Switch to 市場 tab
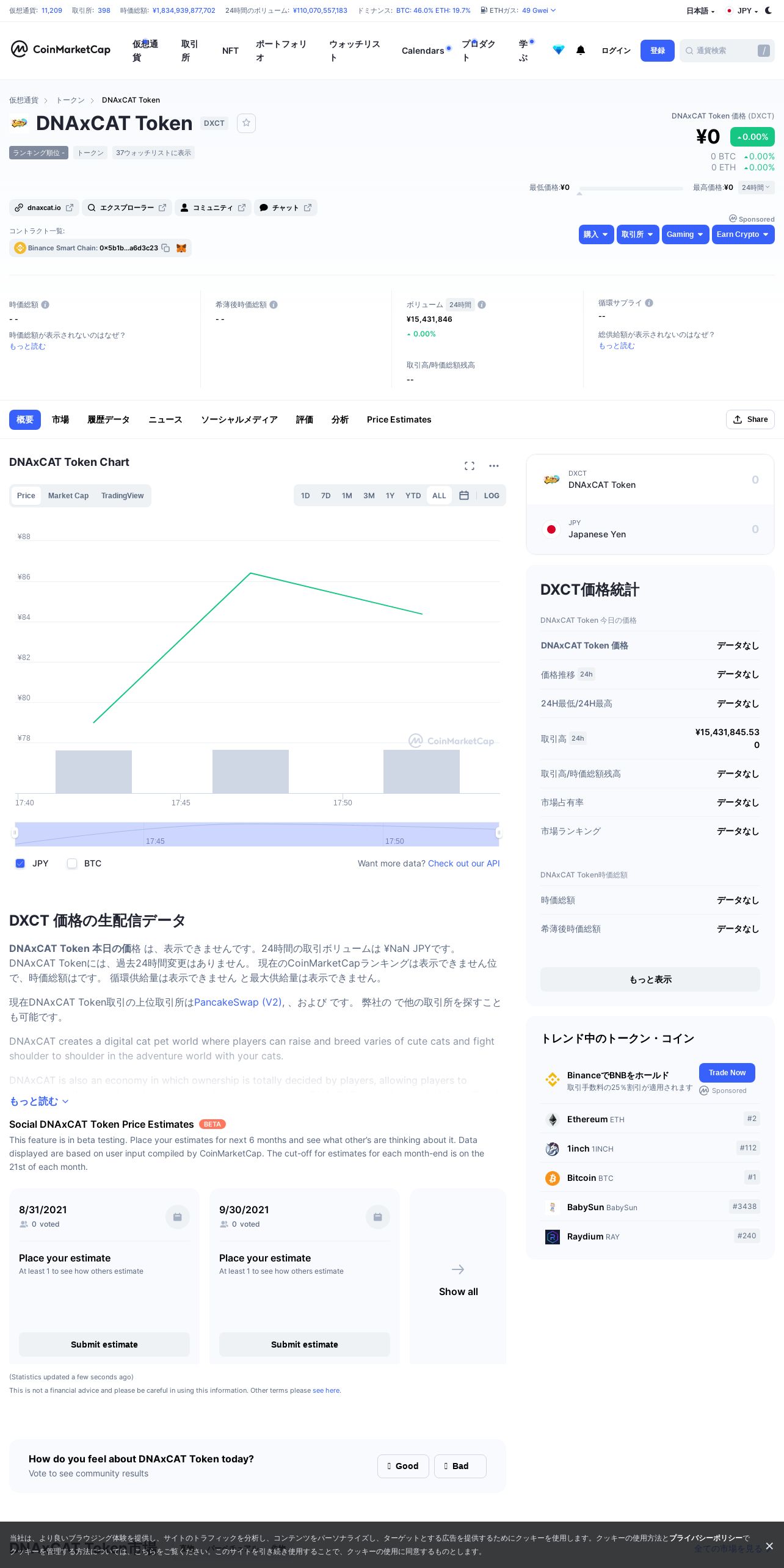This screenshot has width=784, height=1568. (60, 419)
